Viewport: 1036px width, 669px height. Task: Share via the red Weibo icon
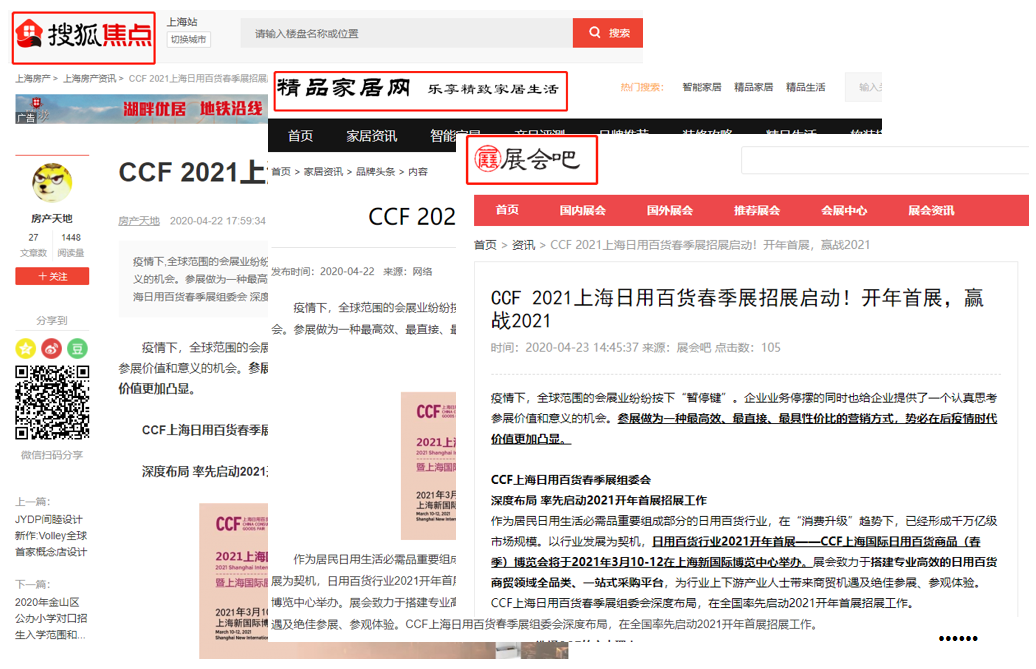click(x=52, y=349)
